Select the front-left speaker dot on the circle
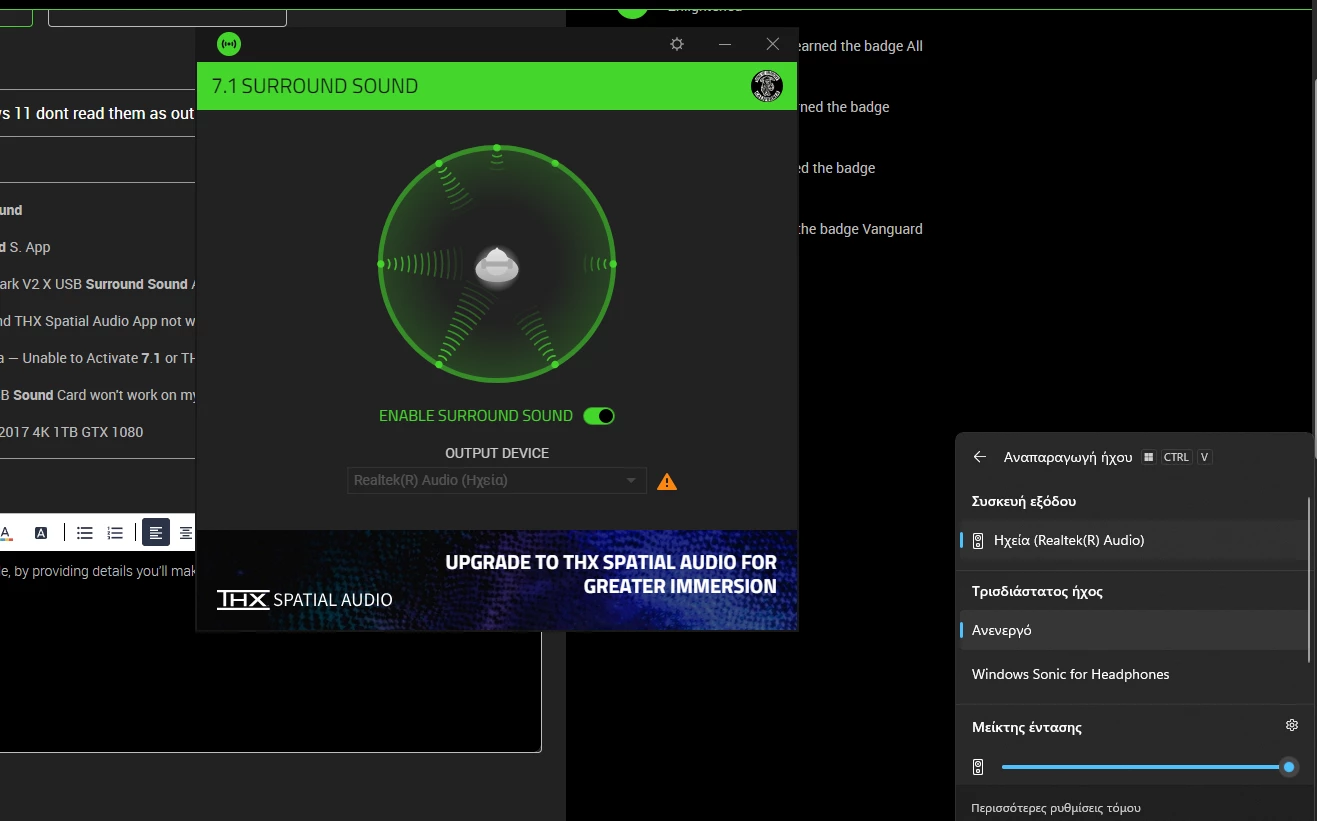Image resolution: width=1317 pixels, height=821 pixels. pyautogui.click(x=438, y=163)
